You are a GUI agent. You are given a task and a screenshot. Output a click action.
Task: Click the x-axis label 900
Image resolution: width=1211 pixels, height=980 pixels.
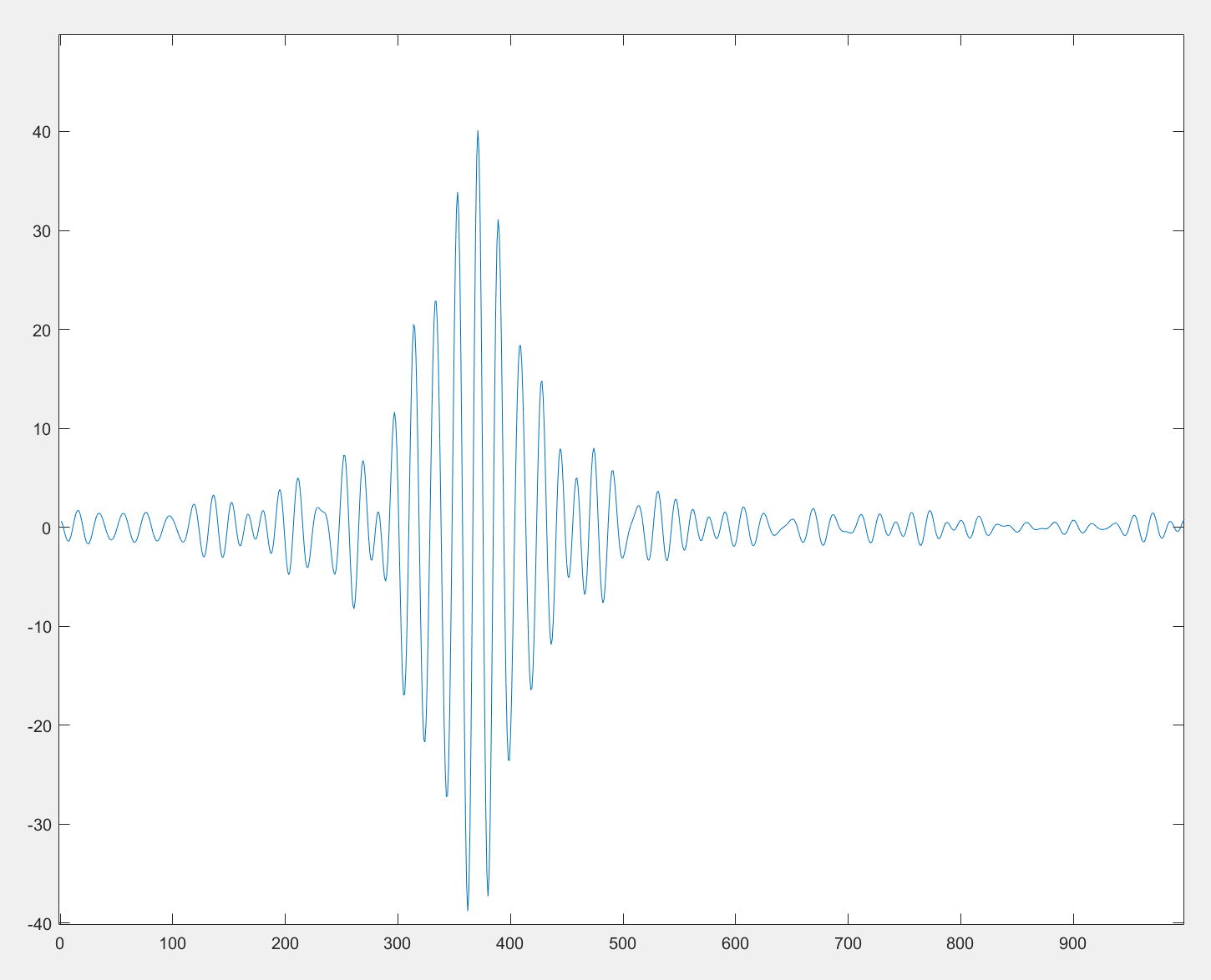1072,944
